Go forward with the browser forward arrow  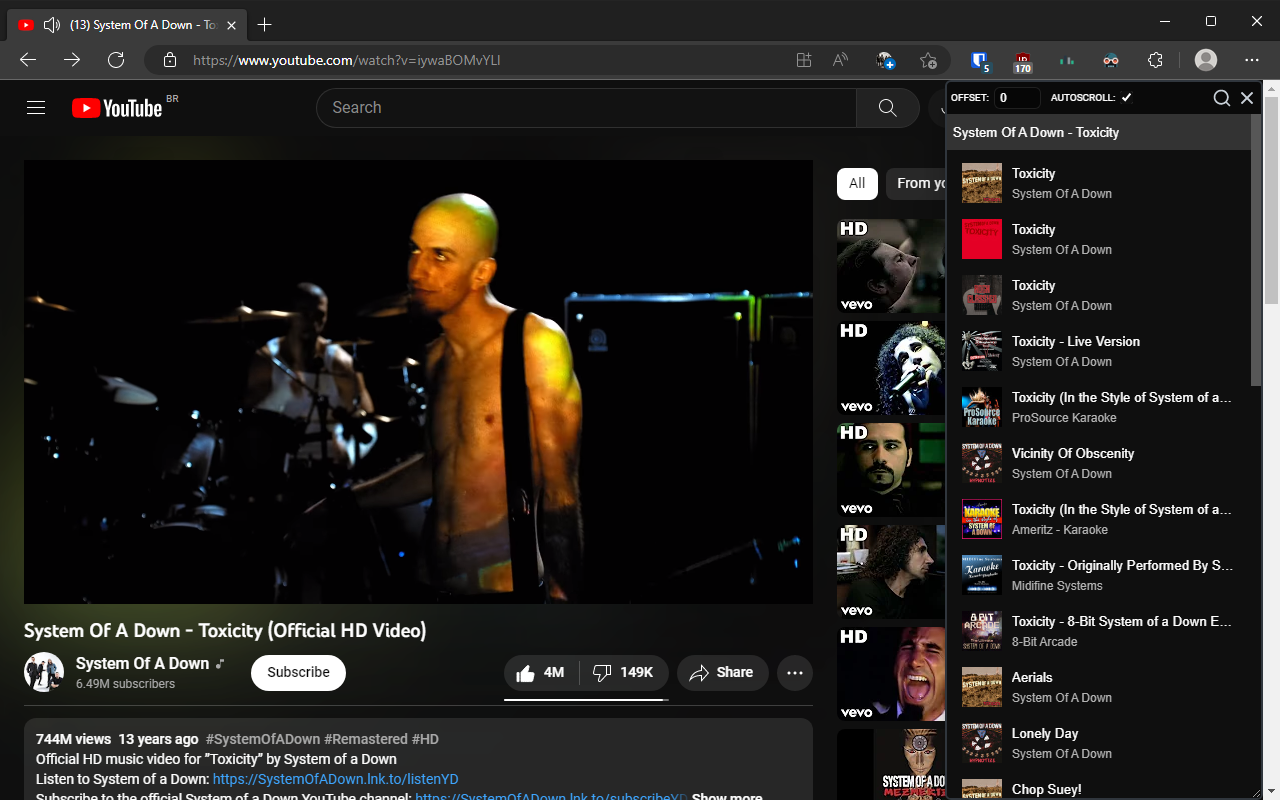pyautogui.click(x=72, y=60)
